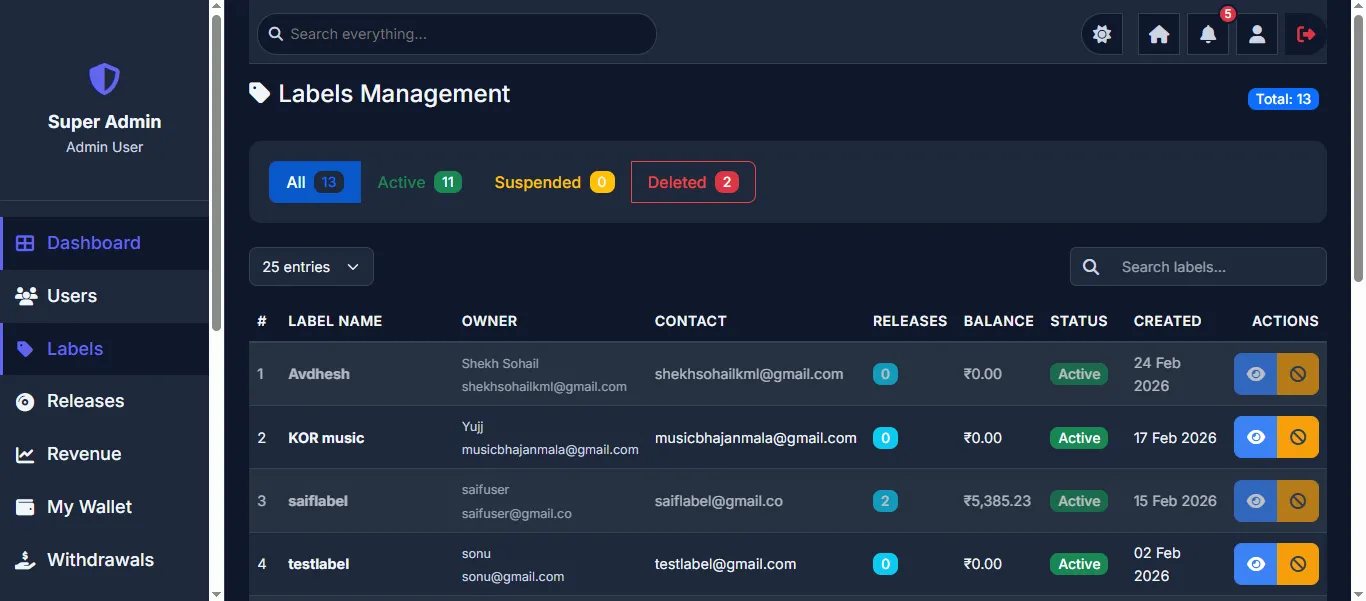The height and width of the screenshot is (601, 1366).
Task: Suspend testlabel using the ban icon
Action: point(1298,564)
